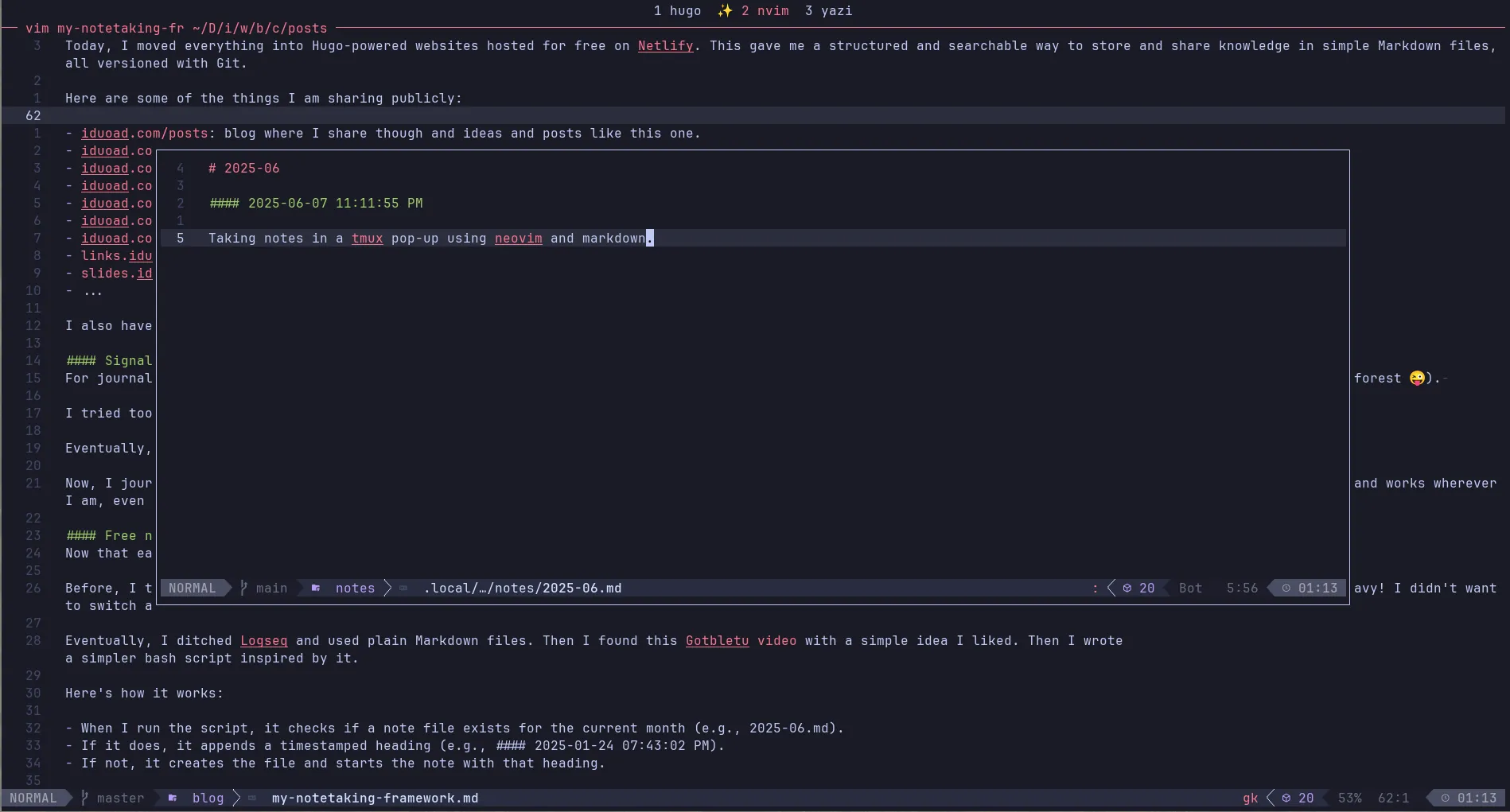The image size is (1510, 812).
Task: Click the line starting If it does, it appends
Action: click(x=395, y=745)
